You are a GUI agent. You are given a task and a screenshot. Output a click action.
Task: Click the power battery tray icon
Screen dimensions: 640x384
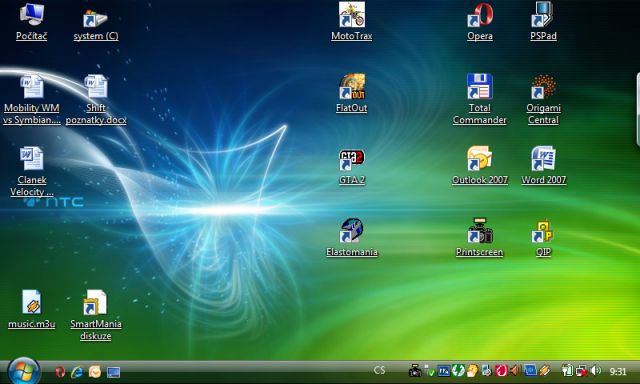(567, 371)
